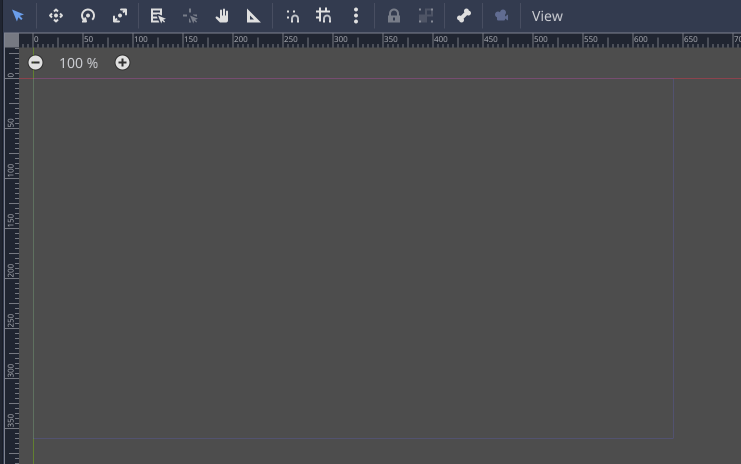Click the lock selected node icon

point(394,16)
